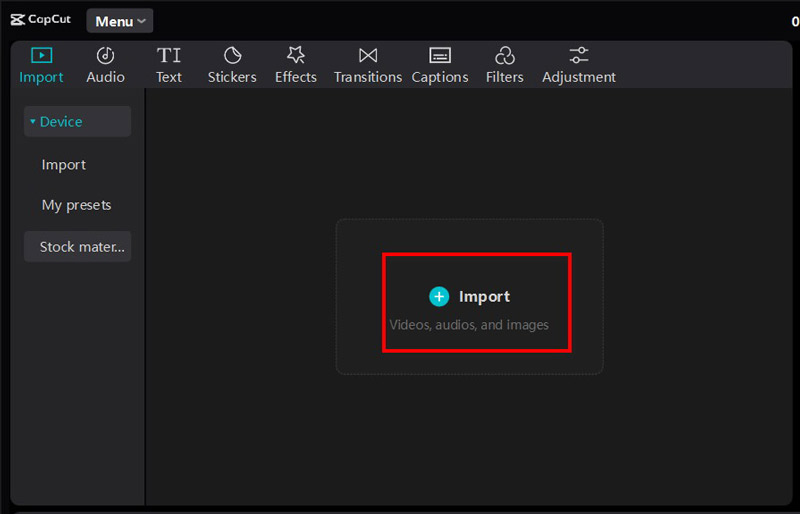Viewport: 800px width, 514px height.
Task: Open the Menu dropdown
Action: click(x=120, y=21)
